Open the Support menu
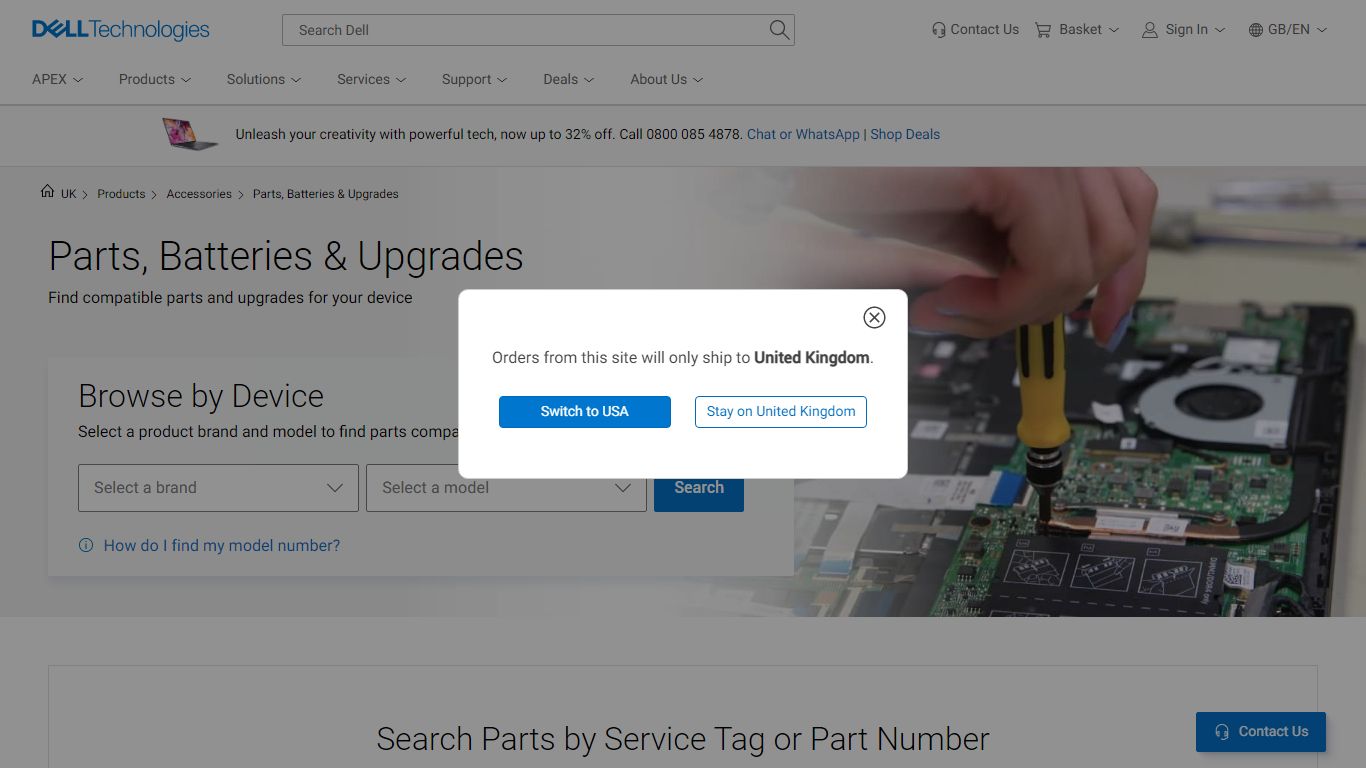Screen dimensions: 1366x768 (475, 79)
